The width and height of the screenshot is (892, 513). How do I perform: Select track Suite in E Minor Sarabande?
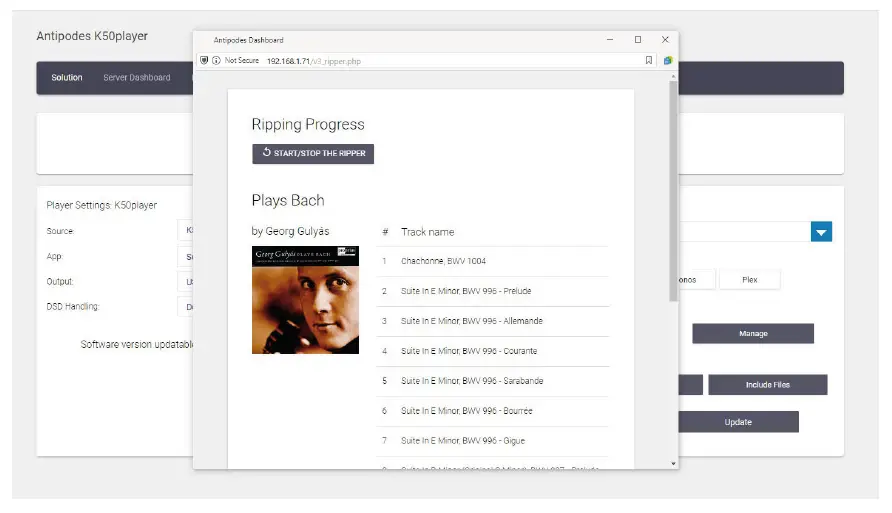click(x=493, y=381)
